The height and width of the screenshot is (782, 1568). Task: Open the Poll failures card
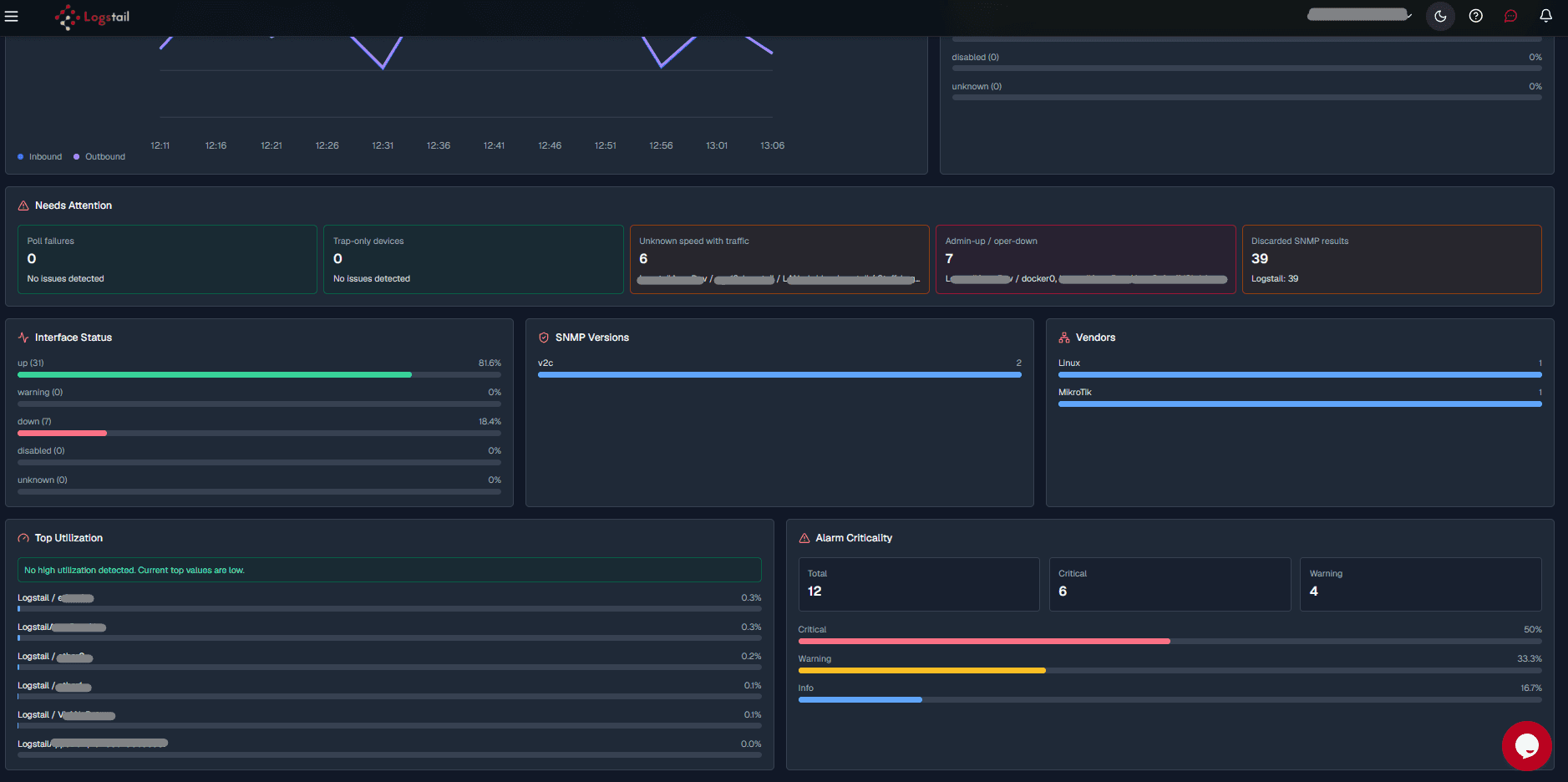click(167, 259)
